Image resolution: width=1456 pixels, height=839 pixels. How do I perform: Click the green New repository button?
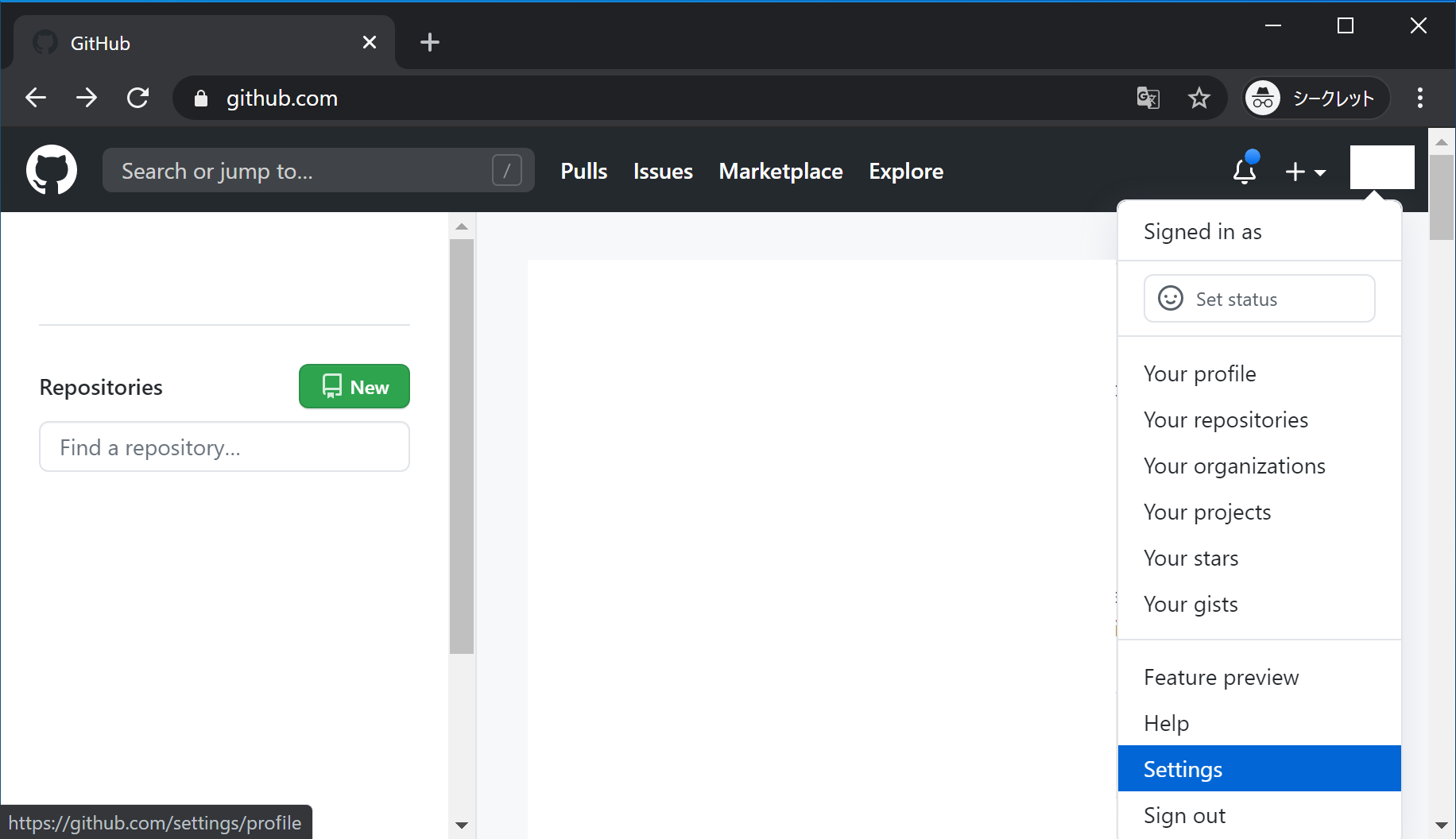pyautogui.click(x=354, y=387)
